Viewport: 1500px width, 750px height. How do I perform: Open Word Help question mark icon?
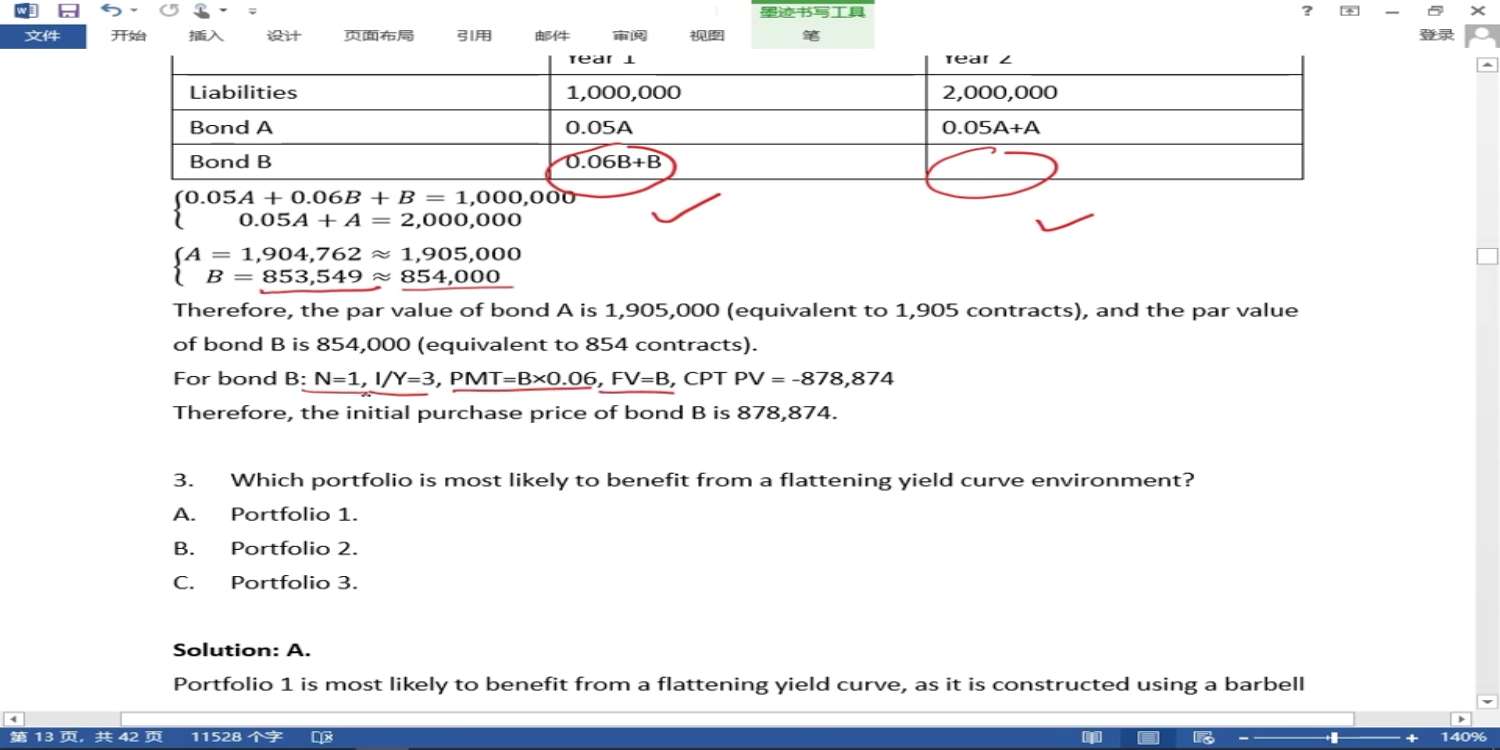point(1307,11)
